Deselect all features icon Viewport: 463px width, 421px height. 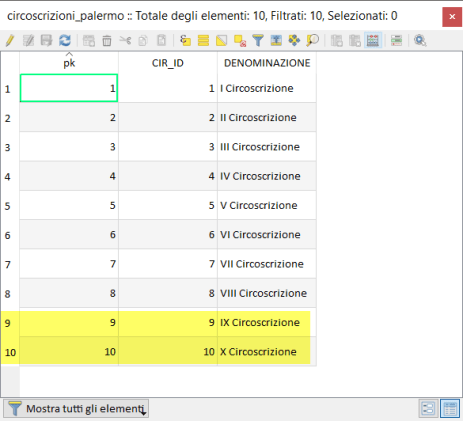(240, 41)
